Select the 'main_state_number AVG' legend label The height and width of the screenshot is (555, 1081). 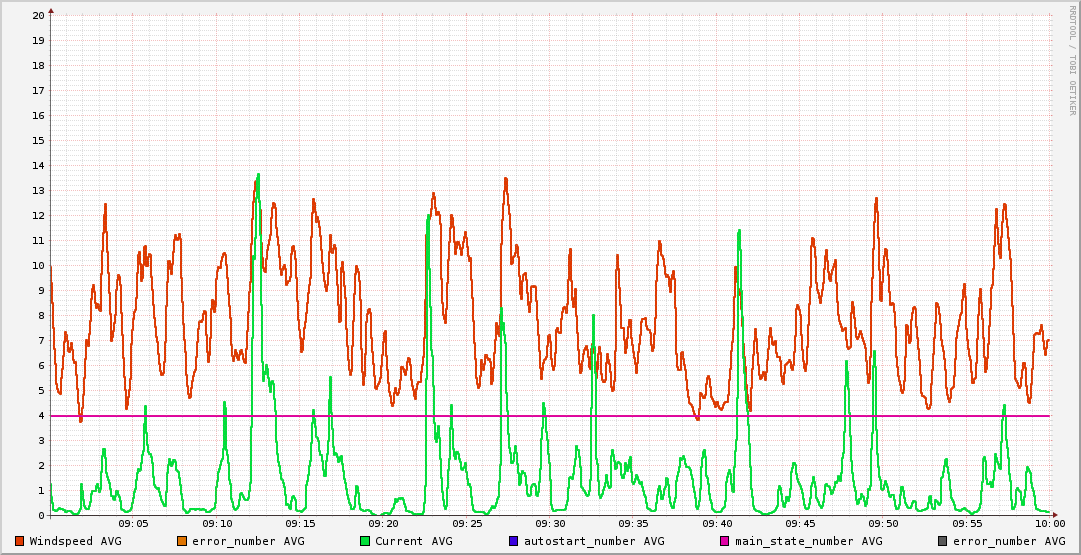click(x=808, y=541)
